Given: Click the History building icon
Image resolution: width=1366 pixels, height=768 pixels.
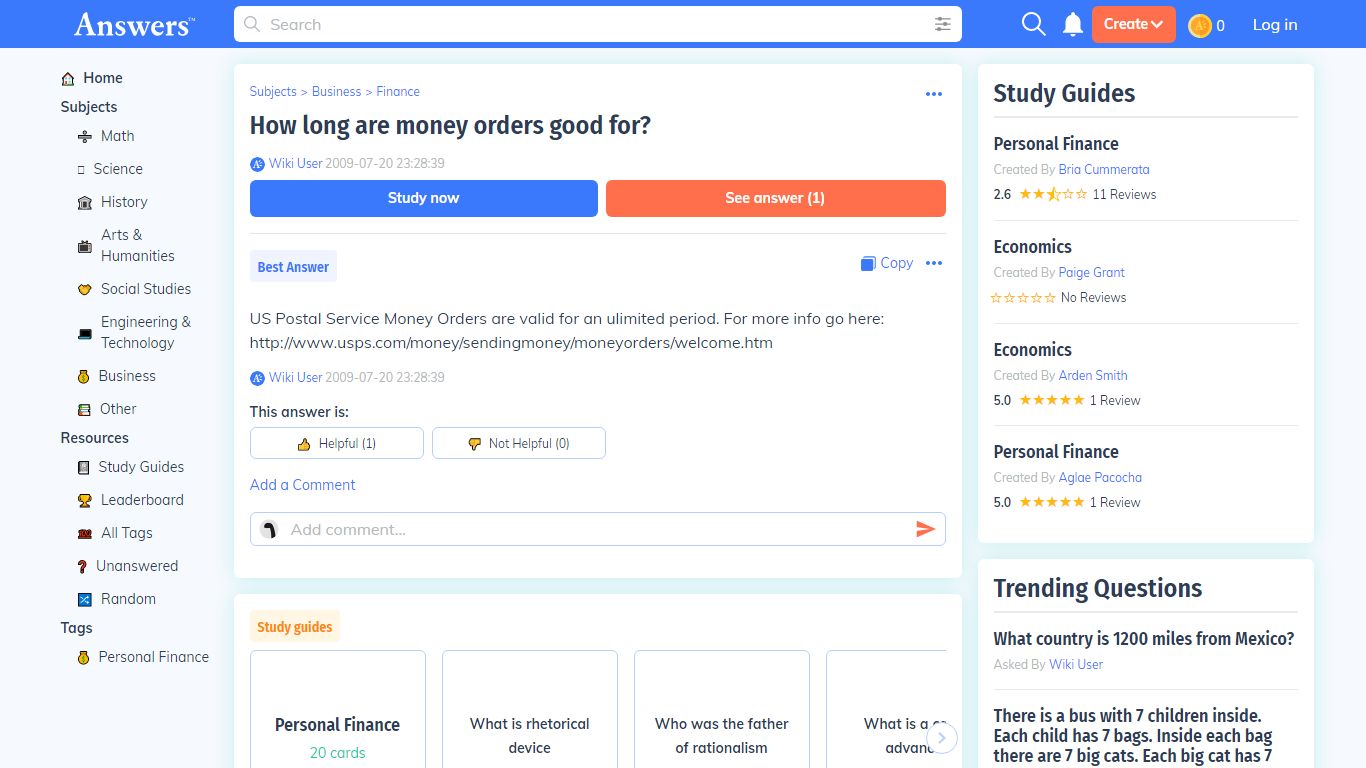Looking at the screenshot, I should point(85,202).
